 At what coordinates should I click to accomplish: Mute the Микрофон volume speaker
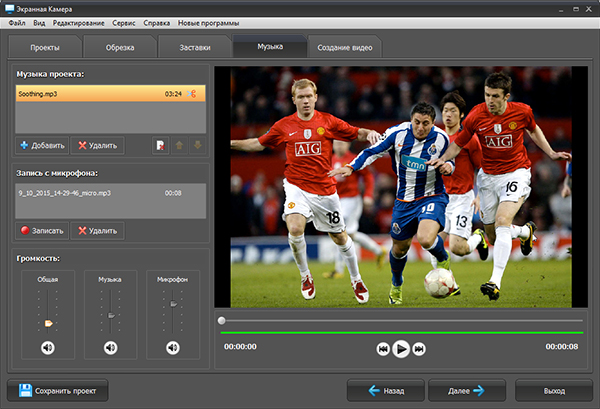pyautogui.click(x=173, y=347)
